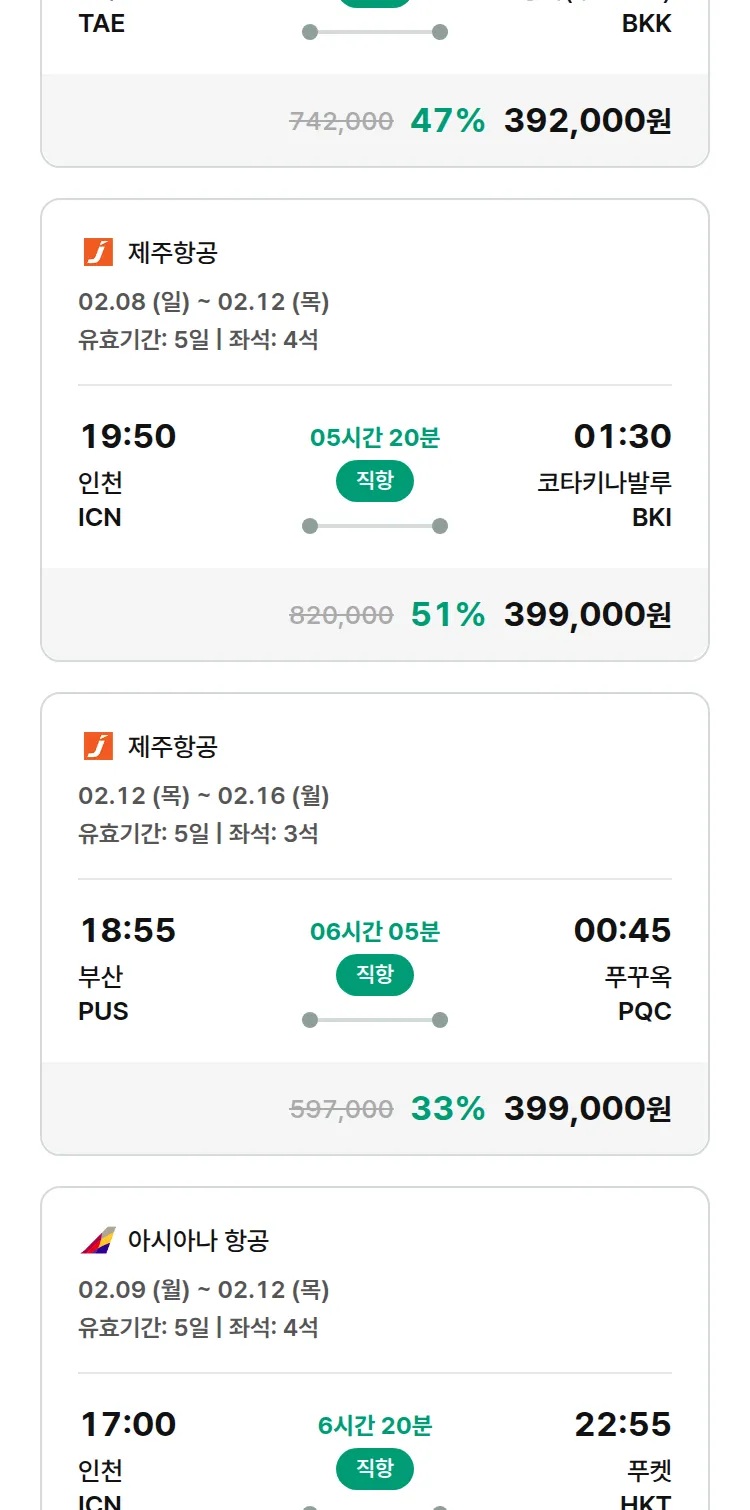Screen dimensions: 750x1510
Task: Click the 00:45 Phu Quoc arrival time
Action: (x=622, y=931)
